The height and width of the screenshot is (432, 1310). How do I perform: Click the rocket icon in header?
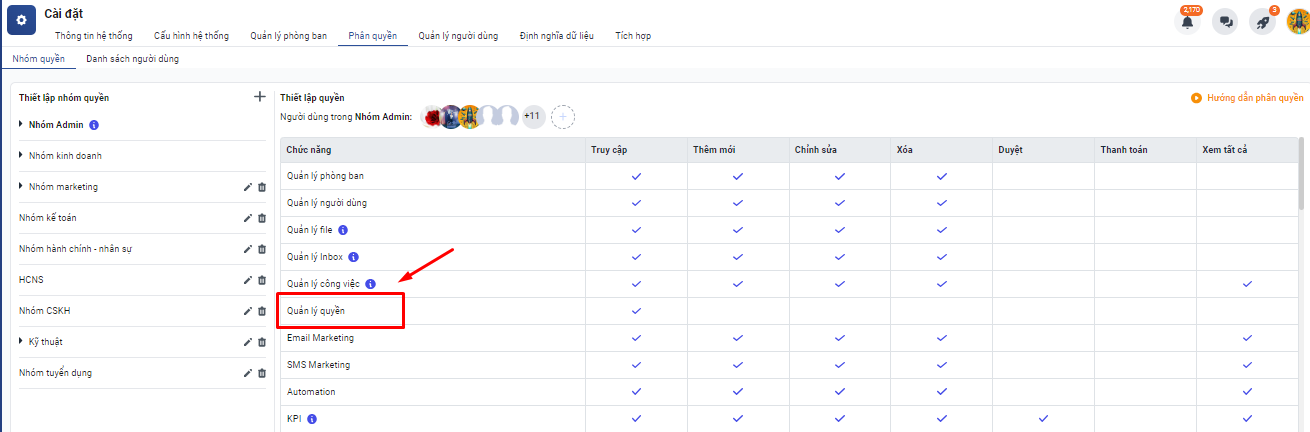[1263, 22]
